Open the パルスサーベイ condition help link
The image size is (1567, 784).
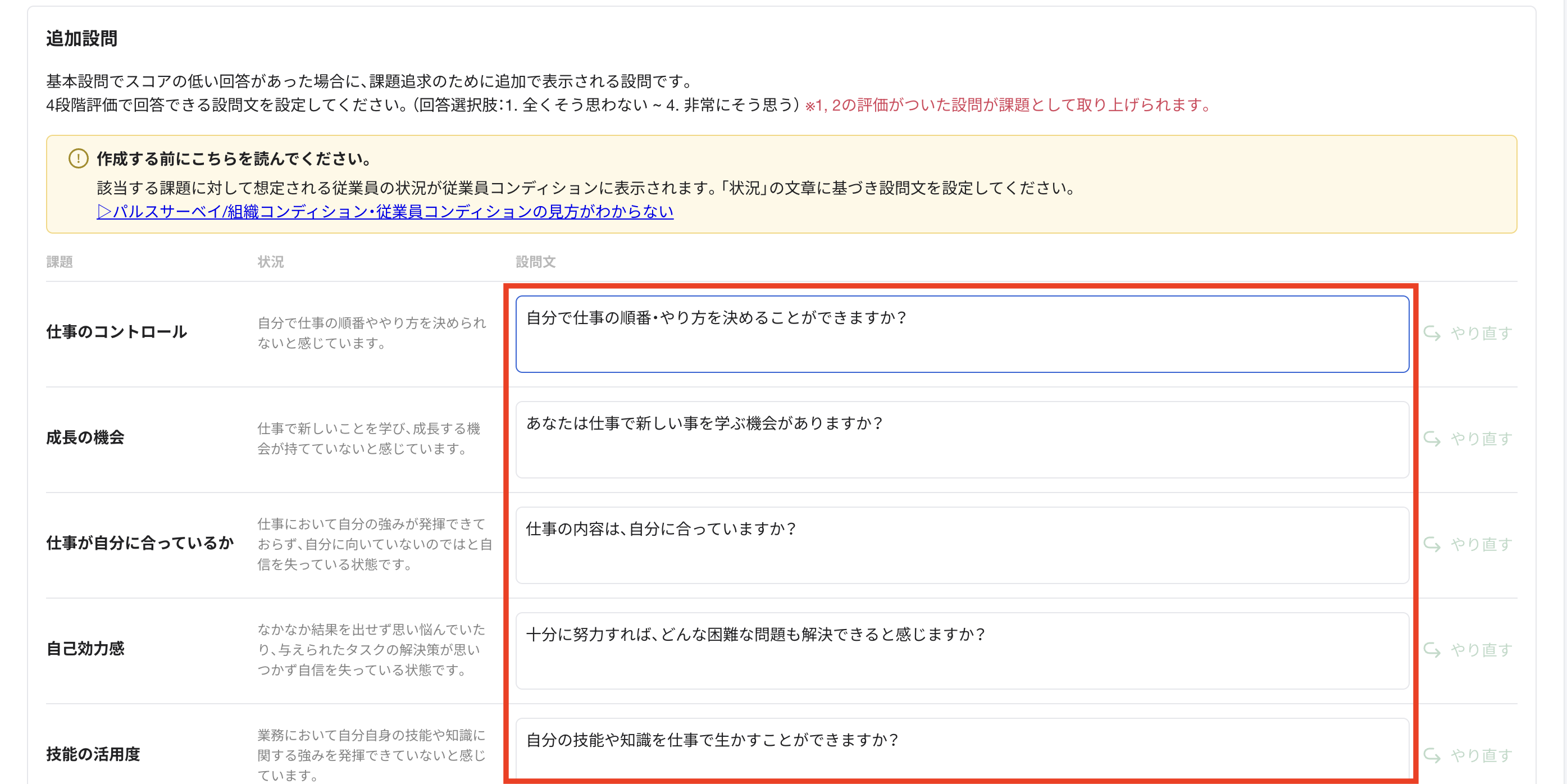click(385, 212)
